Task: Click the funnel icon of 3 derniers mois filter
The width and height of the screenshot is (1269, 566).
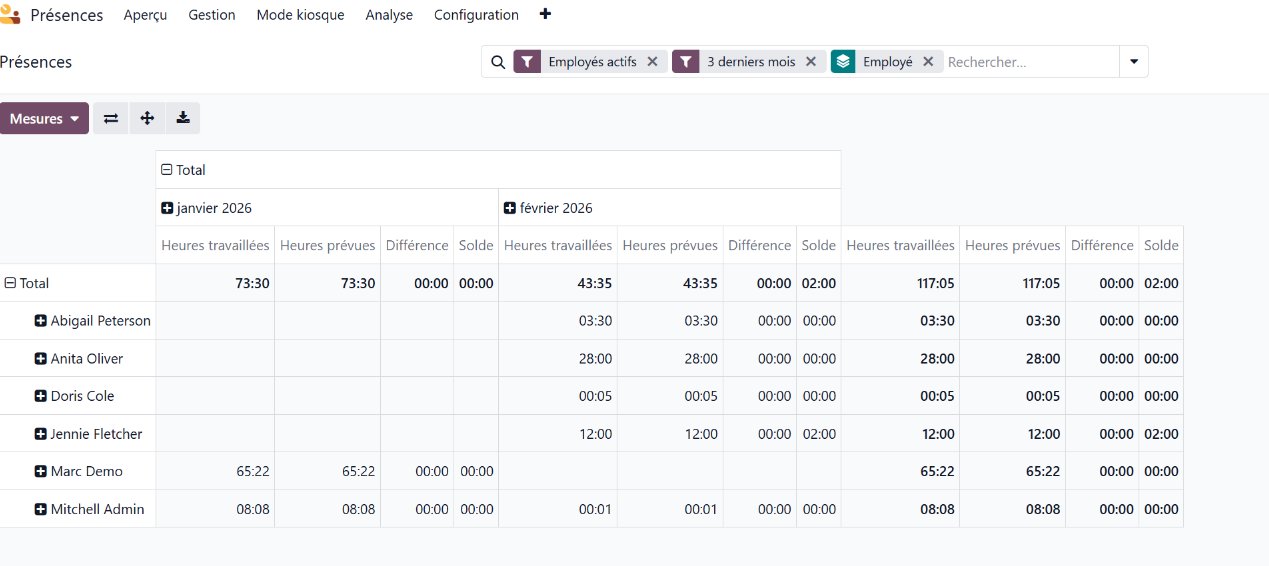Action: pyautogui.click(x=685, y=62)
